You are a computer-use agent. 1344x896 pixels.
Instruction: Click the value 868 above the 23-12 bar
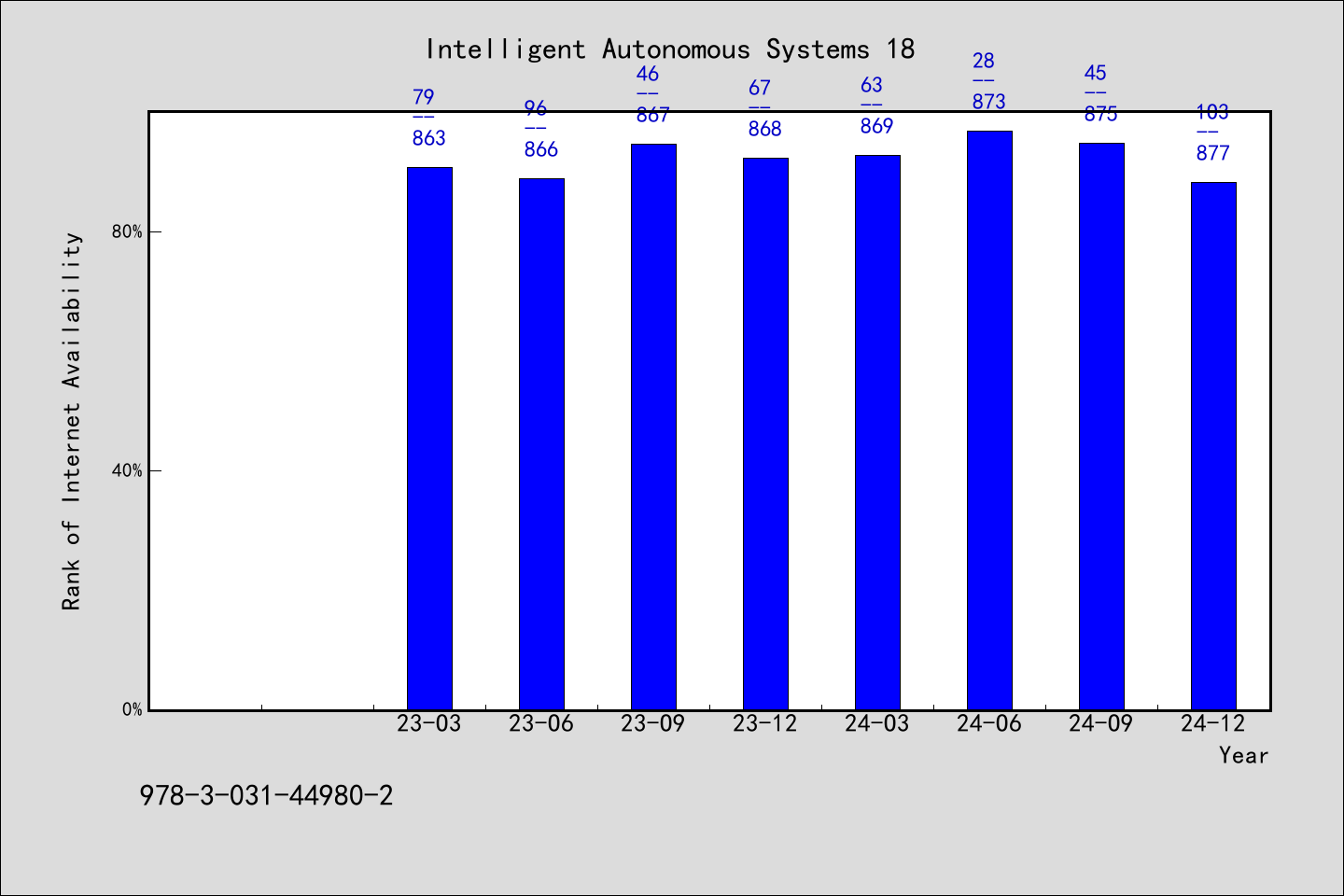pos(765,129)
